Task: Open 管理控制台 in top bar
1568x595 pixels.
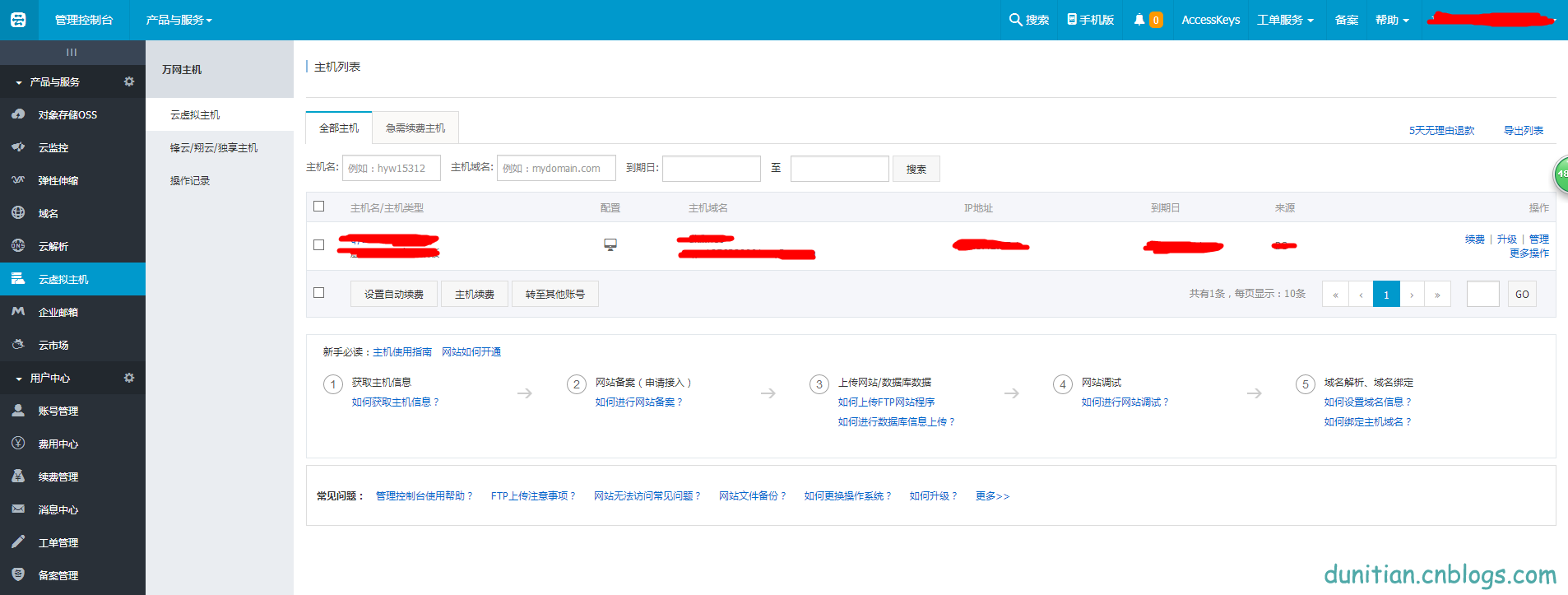Action: coord(84,20)
